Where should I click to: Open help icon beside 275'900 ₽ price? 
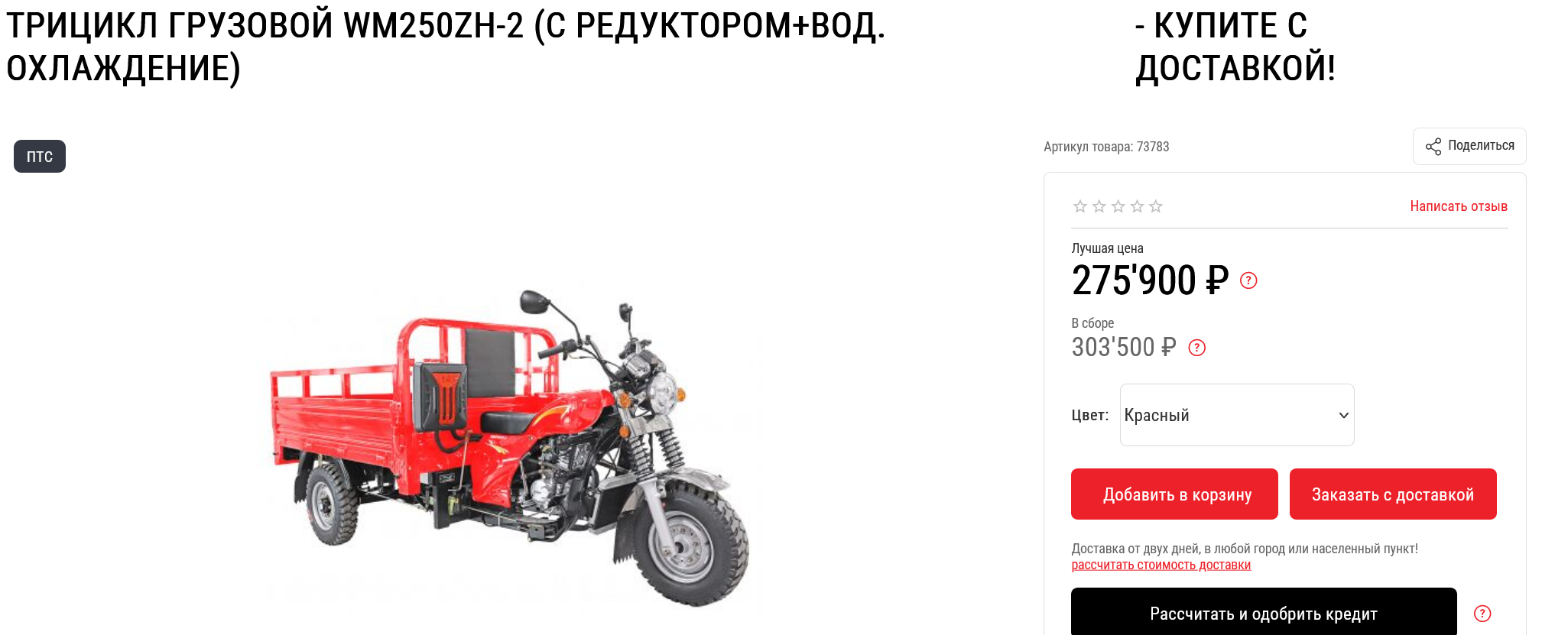pyautogui.click(x=1248, y=280)
